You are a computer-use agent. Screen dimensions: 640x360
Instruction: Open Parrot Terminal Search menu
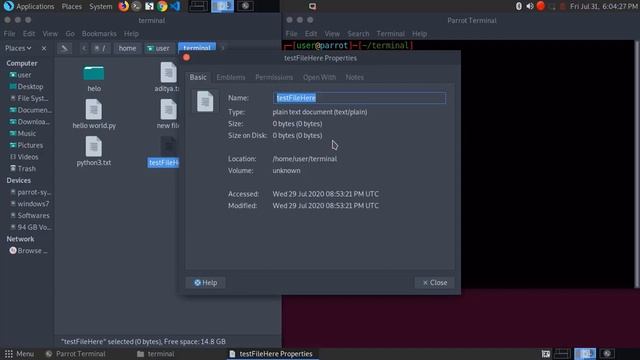tap(358, 34)
